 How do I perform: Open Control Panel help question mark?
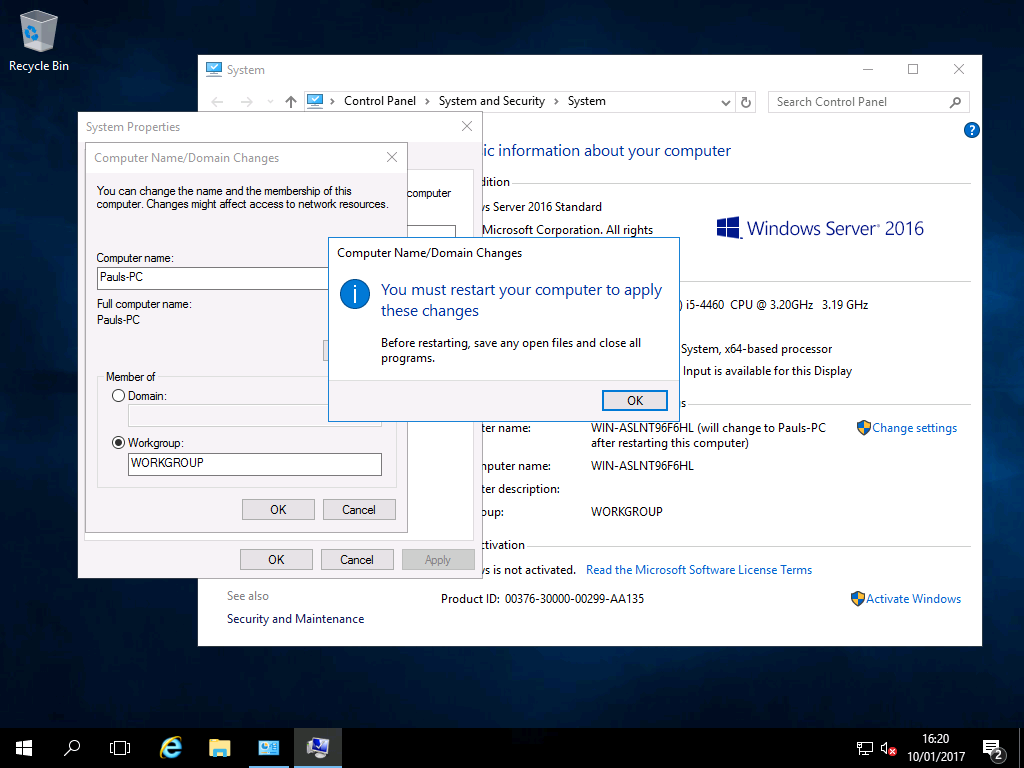point(972,130)
